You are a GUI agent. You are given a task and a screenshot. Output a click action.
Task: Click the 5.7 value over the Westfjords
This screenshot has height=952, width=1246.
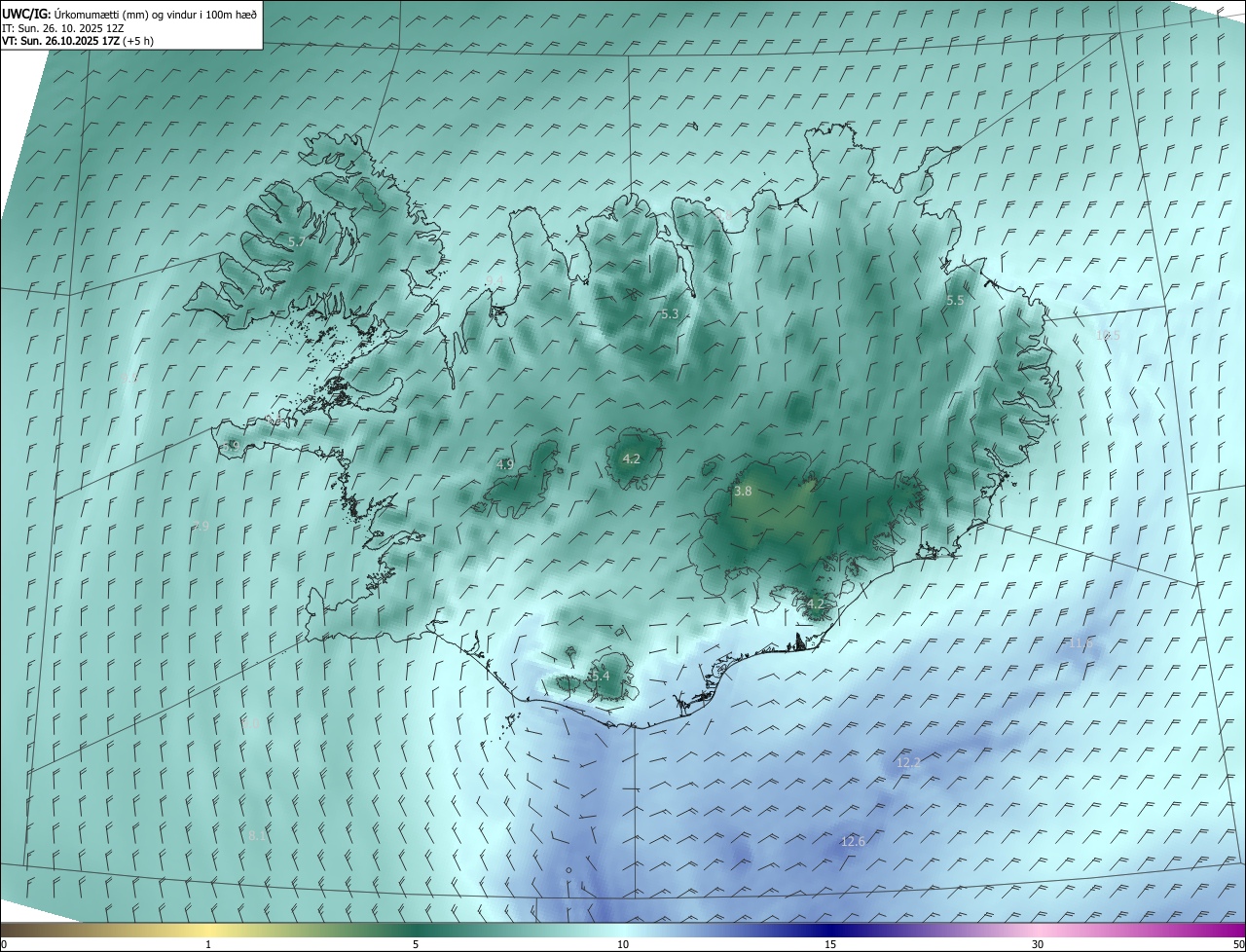coord(297,241)
